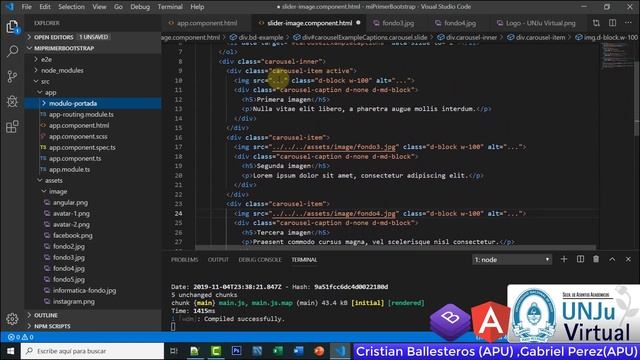Open the Explorer view in activity bar
Image resolution: width=640 pixels, height=360 pixels.
(12, 27)
